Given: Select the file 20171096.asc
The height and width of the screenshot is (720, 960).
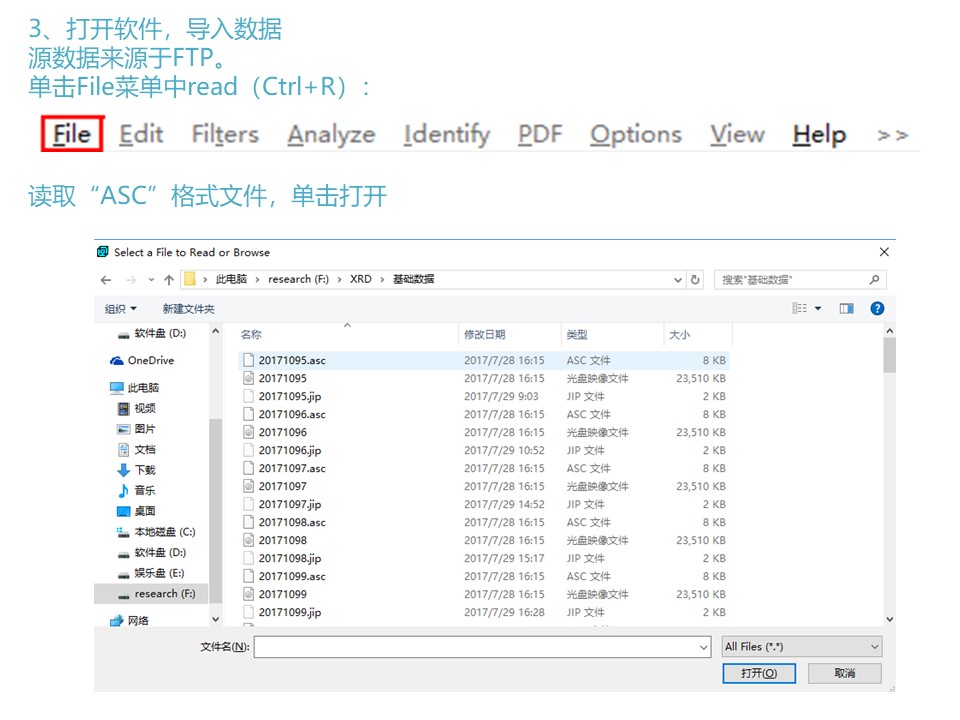Looking at the screenshot, I should [483, 414].
